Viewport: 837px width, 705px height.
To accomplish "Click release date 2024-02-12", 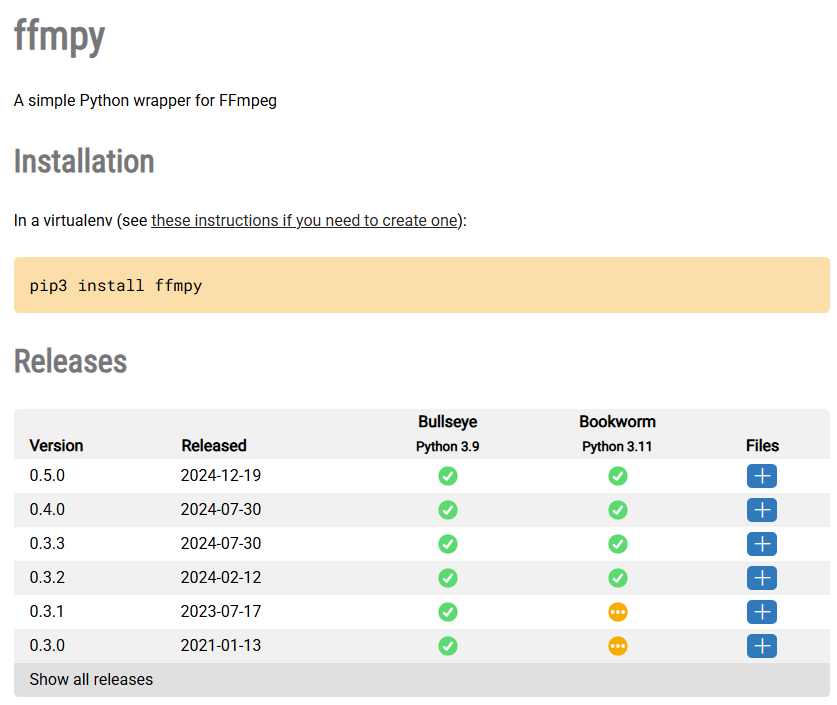I will pyautogui.click(x=221, y=577).
